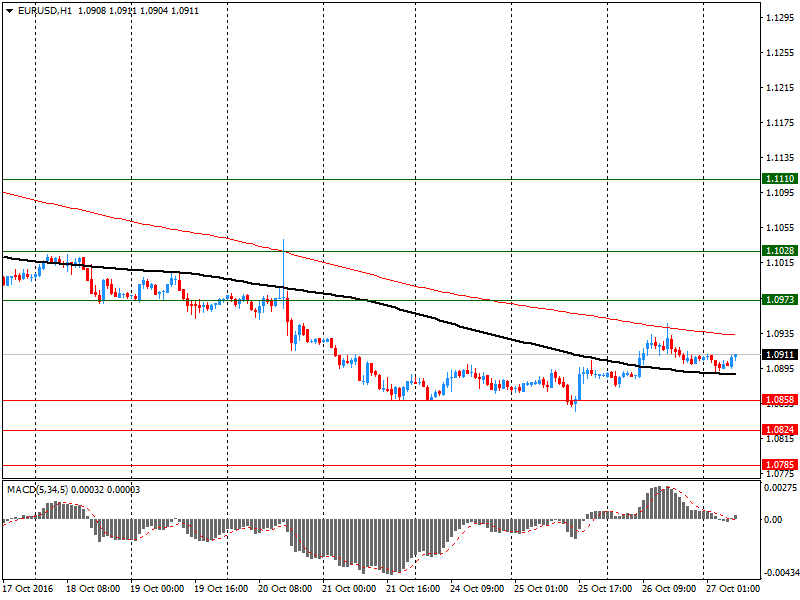
Task: Click the 1.1135 price scale value
Action: click(x=780, y=158)
